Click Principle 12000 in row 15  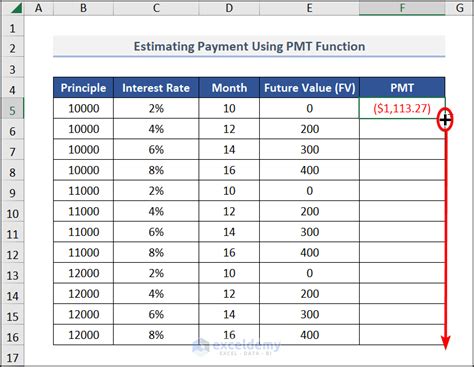pos(83,314)
